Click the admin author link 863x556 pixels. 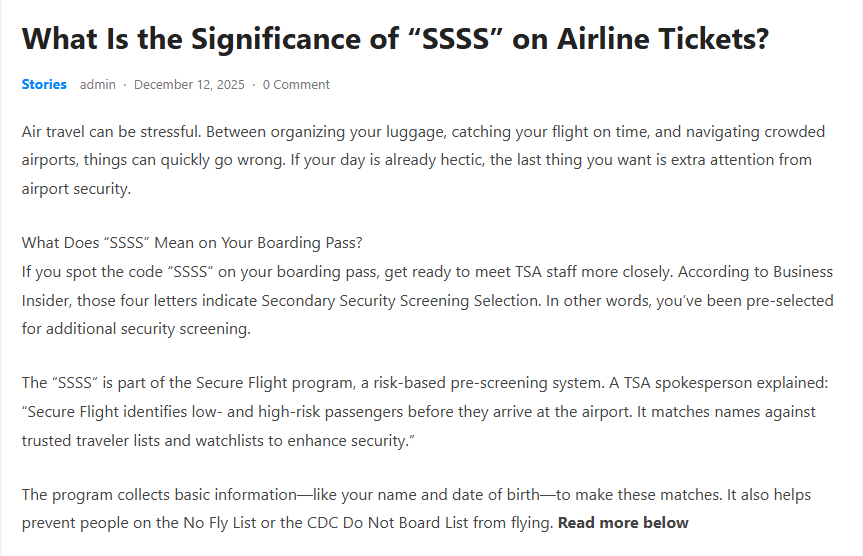[x=98, y=85]
